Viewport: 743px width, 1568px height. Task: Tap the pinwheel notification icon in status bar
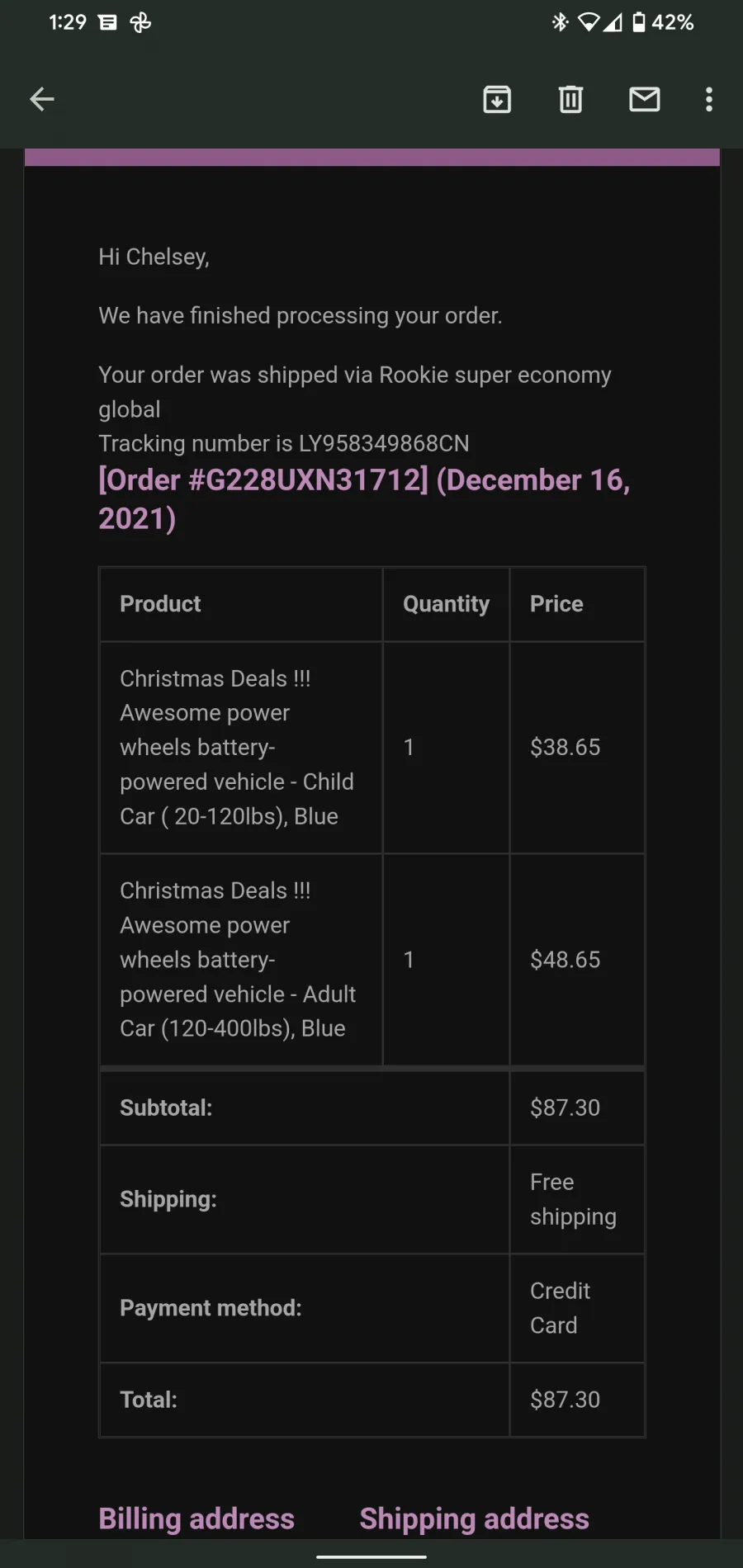coord(140,22)
